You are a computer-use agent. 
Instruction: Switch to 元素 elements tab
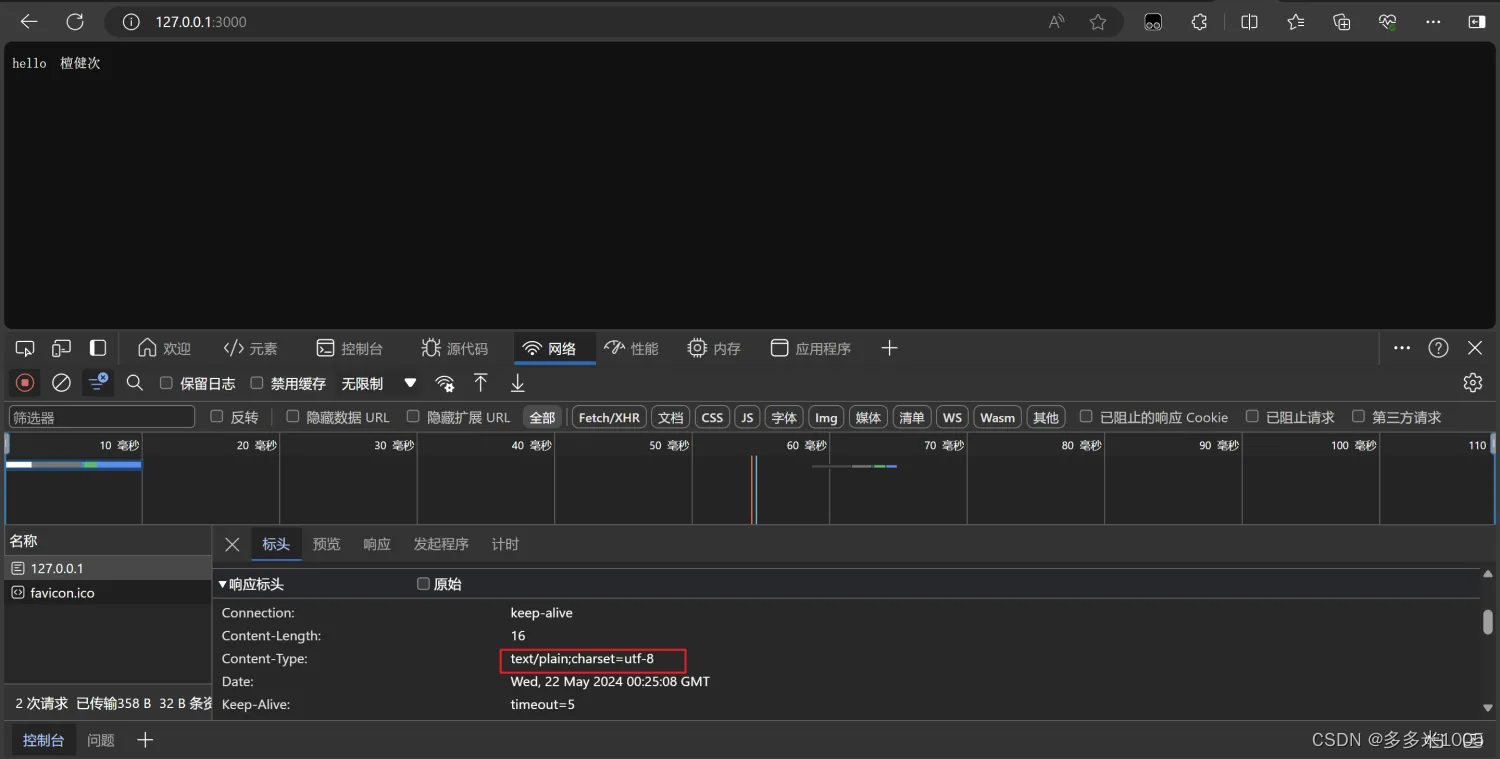[250, 348]
